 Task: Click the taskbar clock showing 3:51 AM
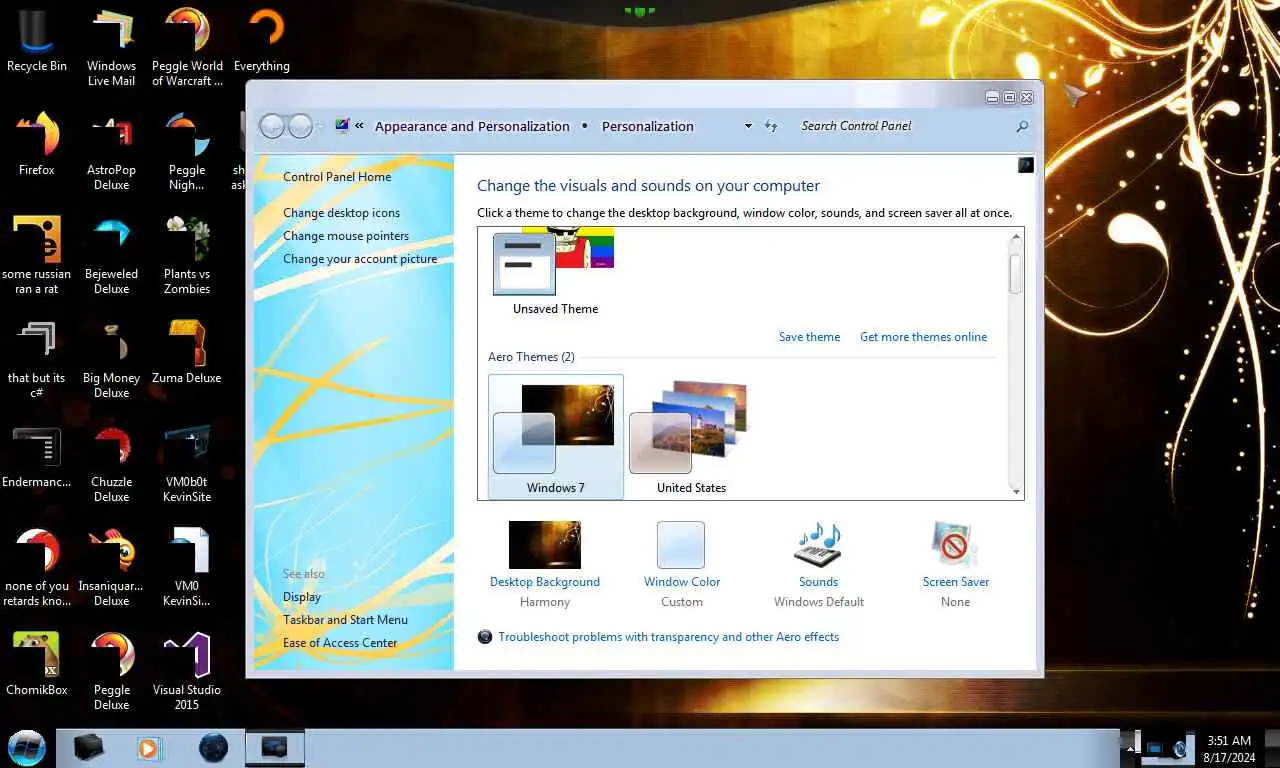[1229, 748]
